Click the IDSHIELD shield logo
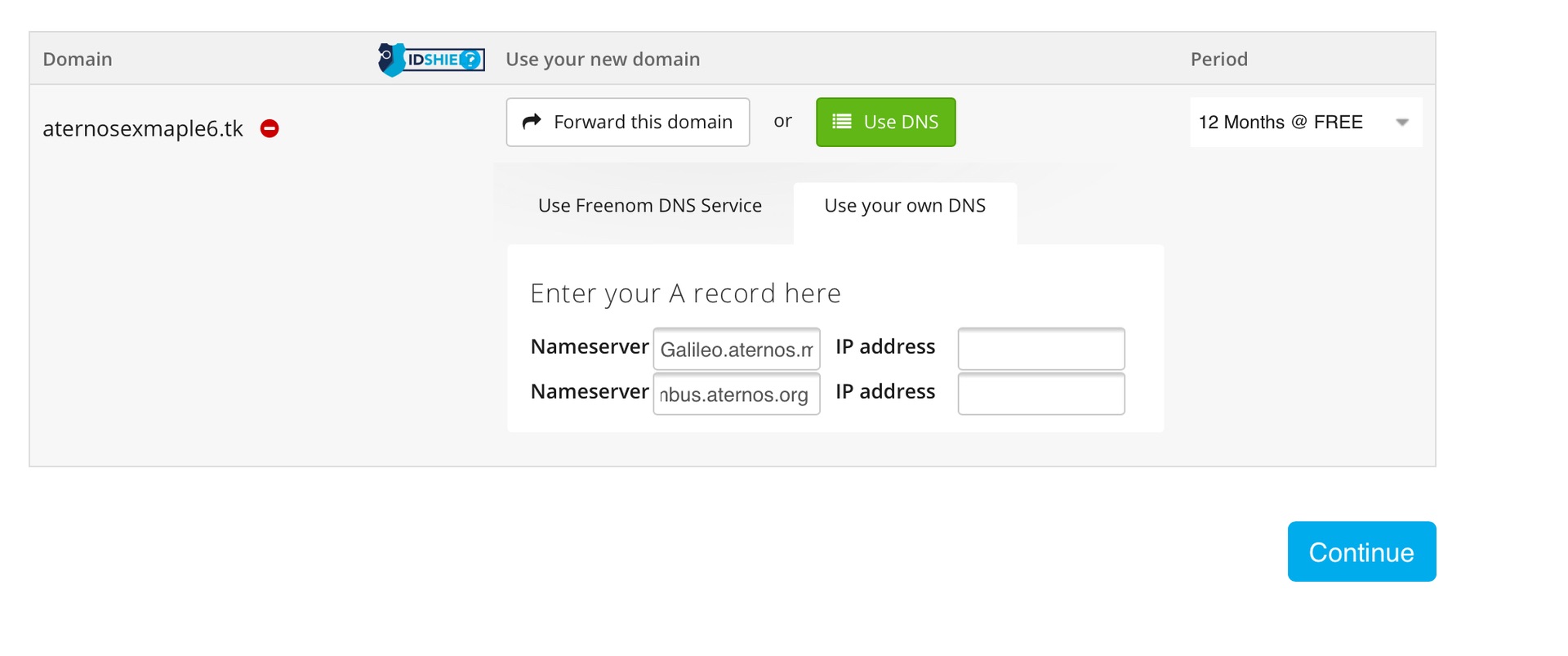 pyautogui.click(x=391, y=60)
